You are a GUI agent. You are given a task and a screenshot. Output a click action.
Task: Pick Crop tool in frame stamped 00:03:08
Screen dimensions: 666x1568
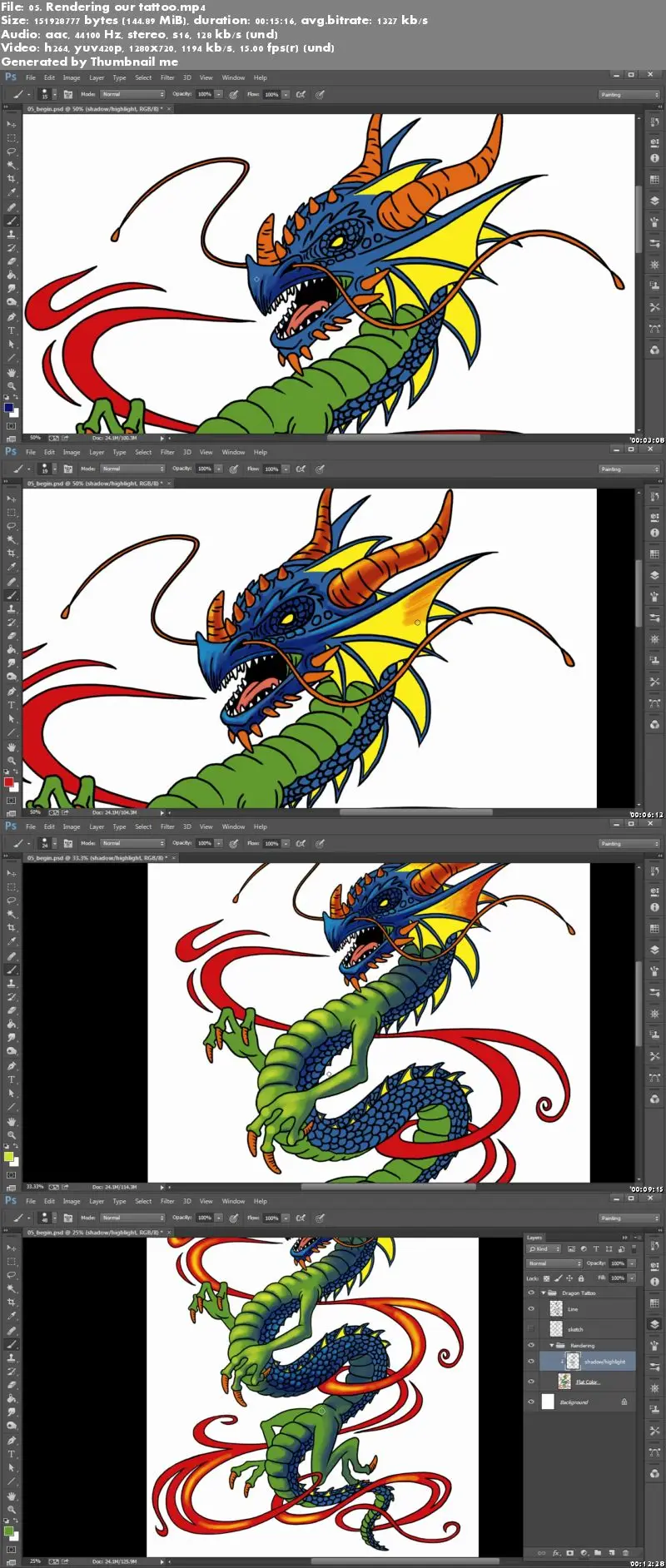(x=12, y=179)
